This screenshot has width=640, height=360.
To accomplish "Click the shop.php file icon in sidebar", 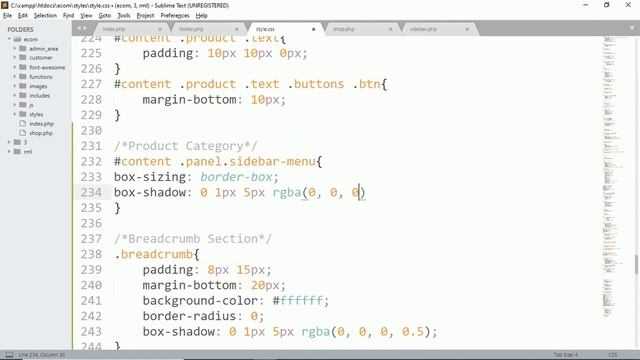I will [x=23, y=133].
